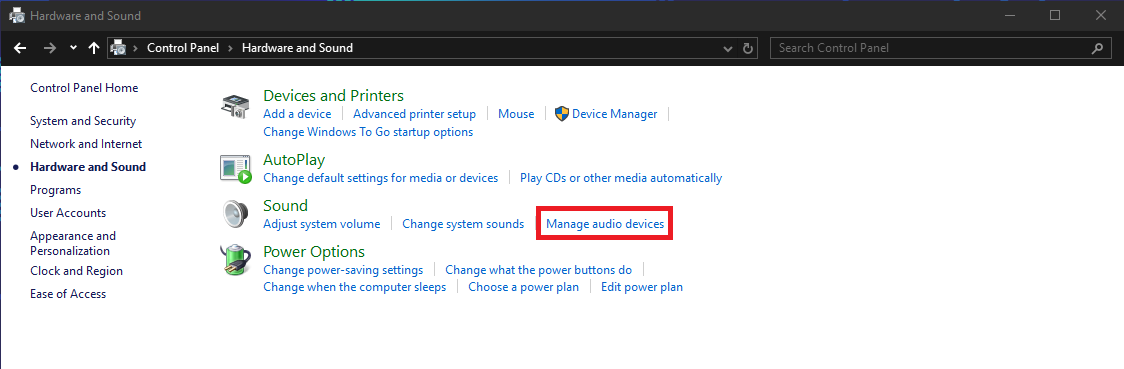This screenshot has width=1124, height=369.
Task: Go forward with the Forward arrow
Action: pos(49,48)
